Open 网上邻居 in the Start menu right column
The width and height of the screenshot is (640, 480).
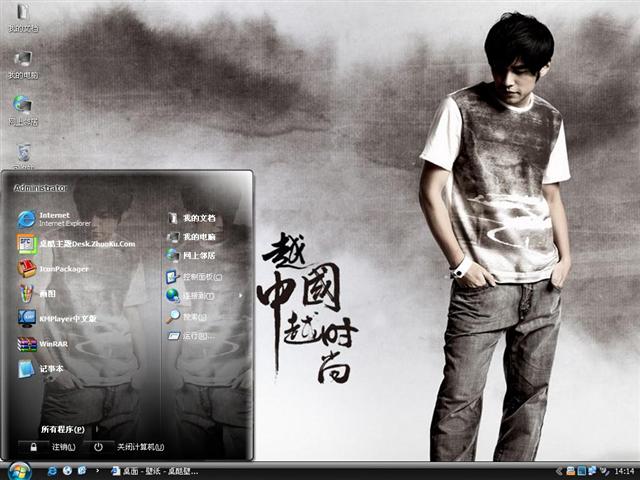pos(191,256)
